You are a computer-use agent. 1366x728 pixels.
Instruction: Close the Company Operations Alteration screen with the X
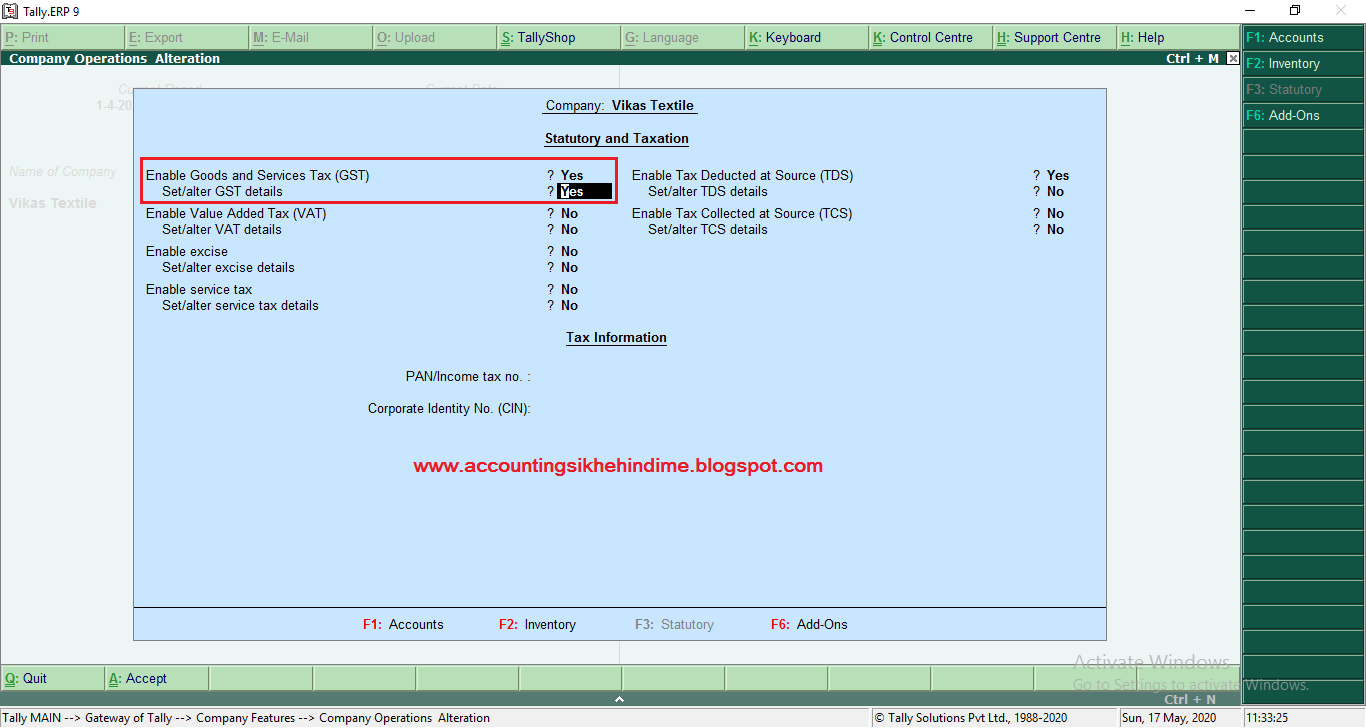coord(1233,59)
